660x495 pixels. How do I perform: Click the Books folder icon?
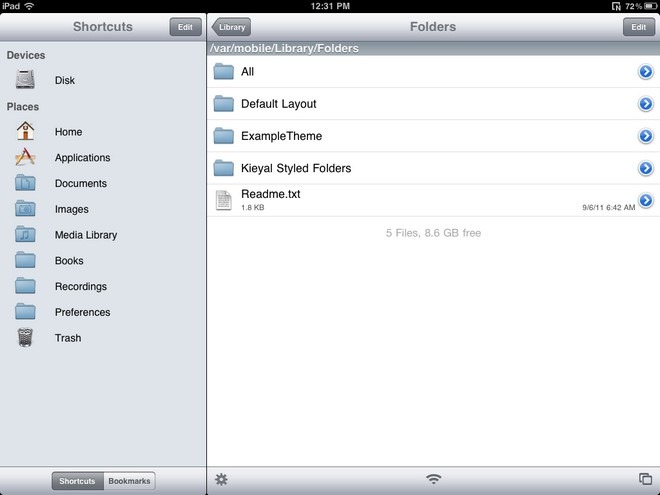point(25,260)
